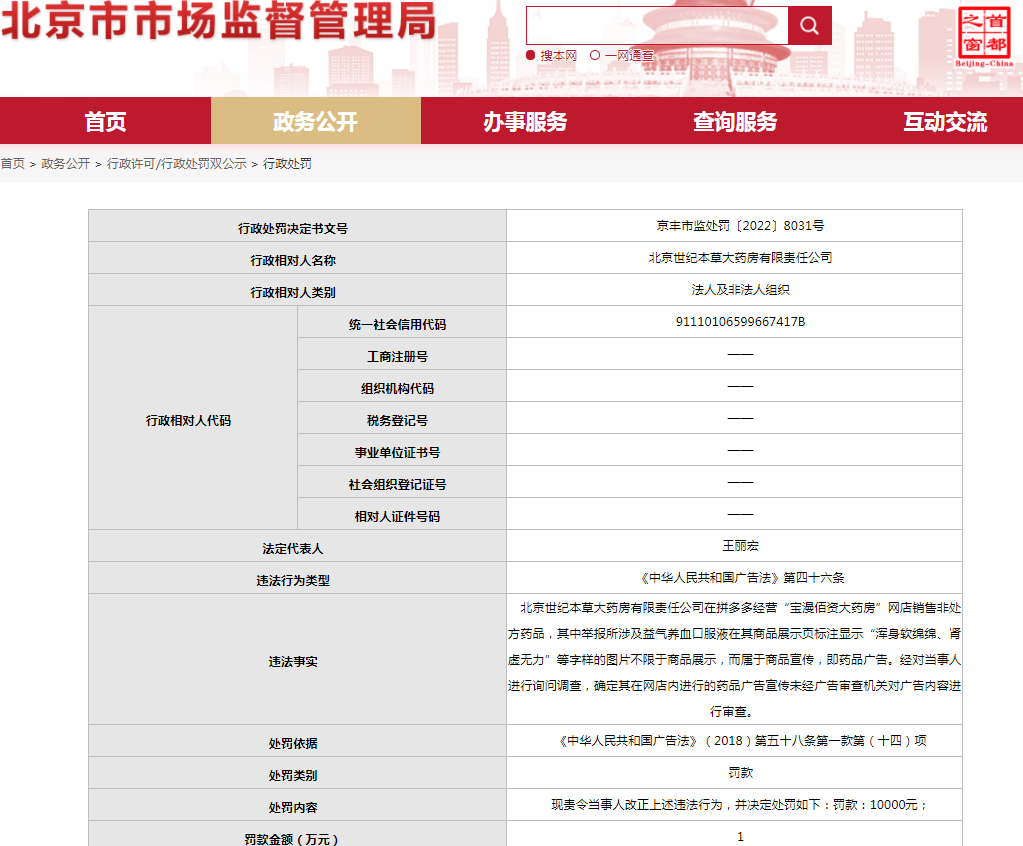Screen dimensions: 1023x846
Task: Click the magnifier search button
Action: pyautogui.click(x=809, y=26)
